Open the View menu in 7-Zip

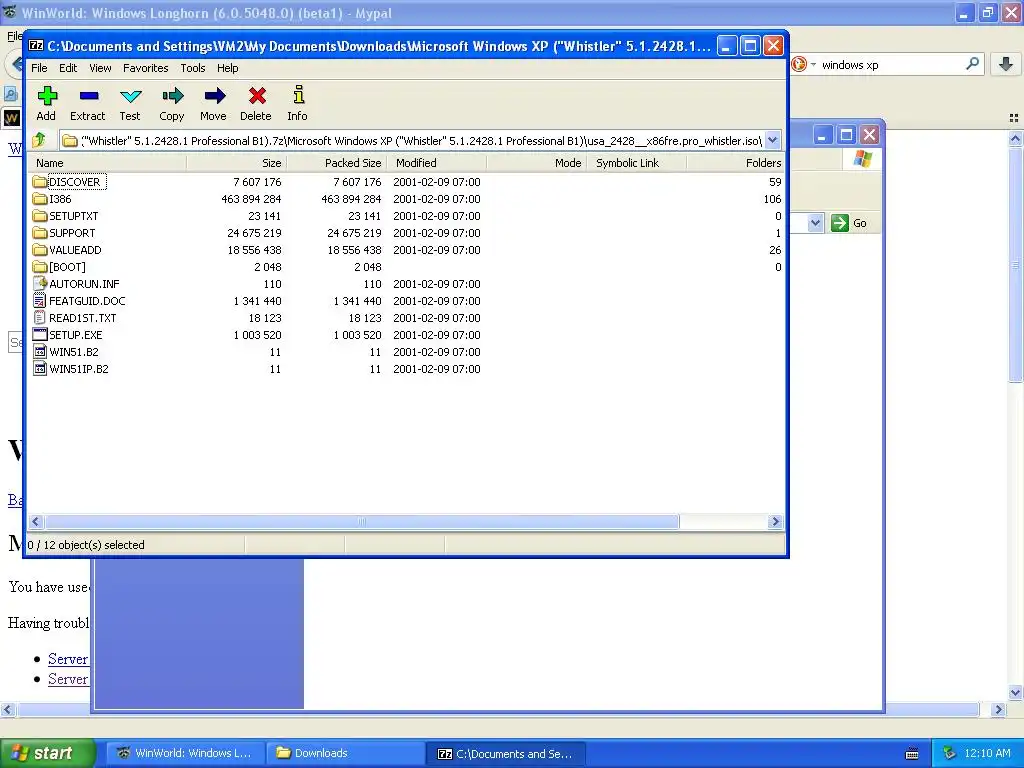(100, 68)
